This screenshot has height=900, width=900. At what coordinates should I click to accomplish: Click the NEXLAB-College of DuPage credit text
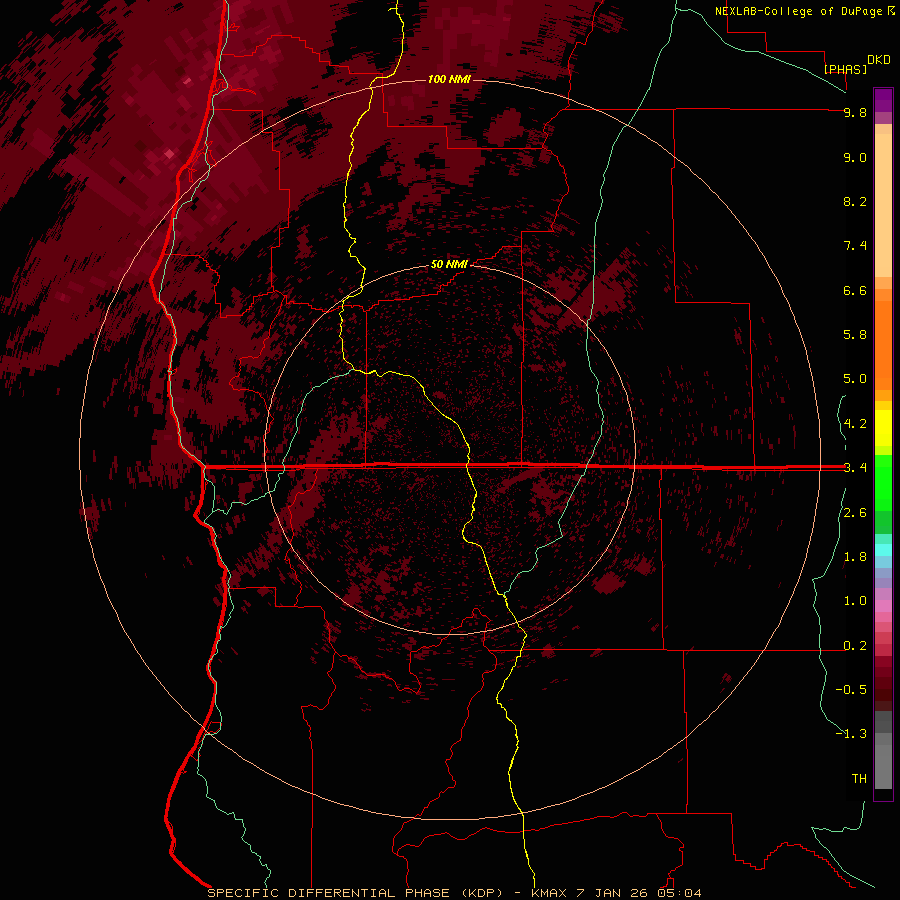pyautogui.click(x=800, y=11)
